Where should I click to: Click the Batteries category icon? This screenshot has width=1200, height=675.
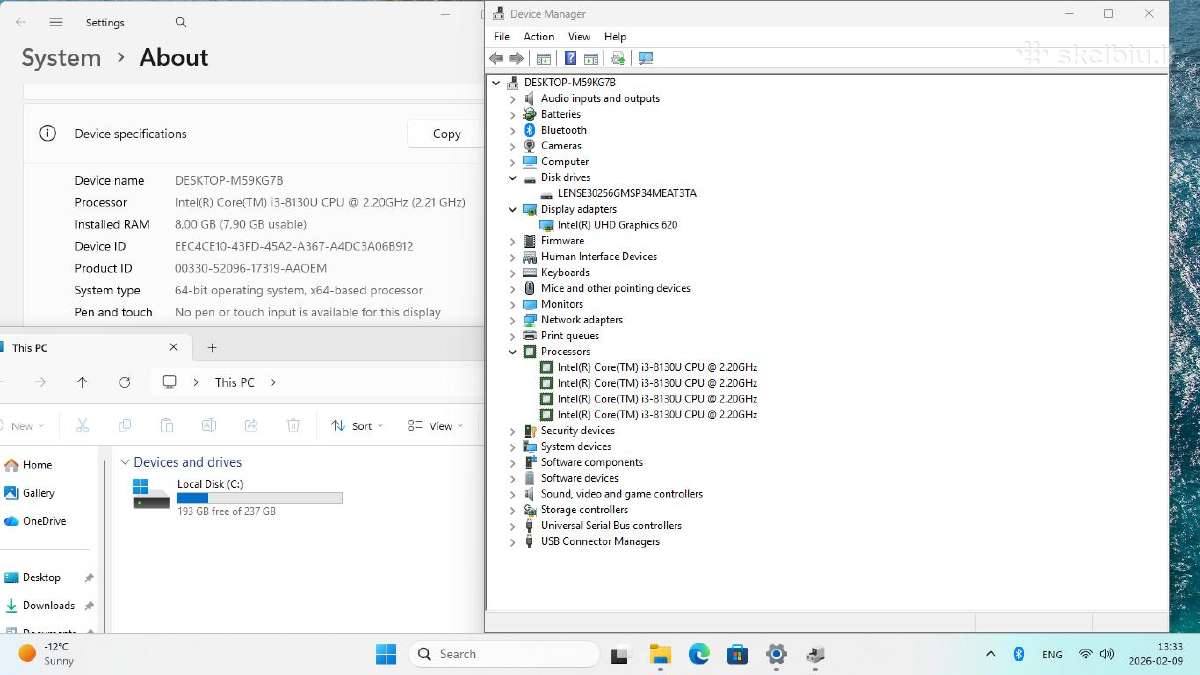pos(530,114)
